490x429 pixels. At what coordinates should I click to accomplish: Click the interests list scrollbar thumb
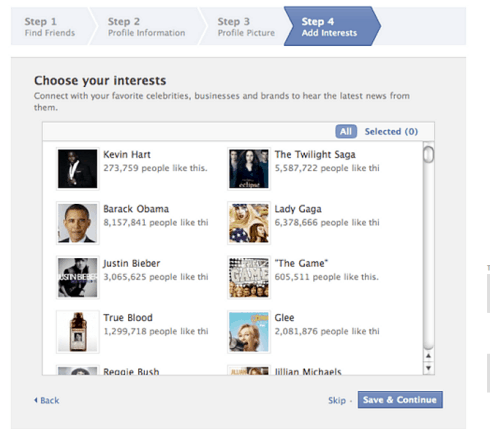tap(429, 154)
